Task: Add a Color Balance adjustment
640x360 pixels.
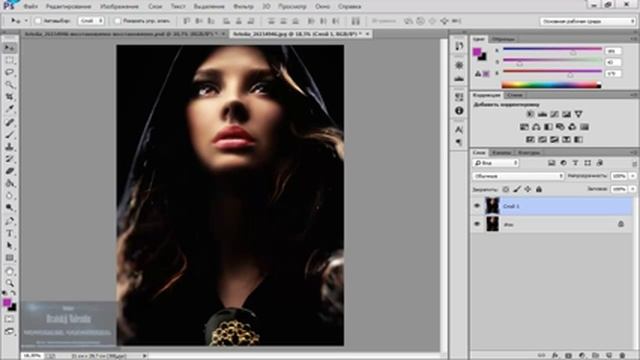Action: click(536, 127)
